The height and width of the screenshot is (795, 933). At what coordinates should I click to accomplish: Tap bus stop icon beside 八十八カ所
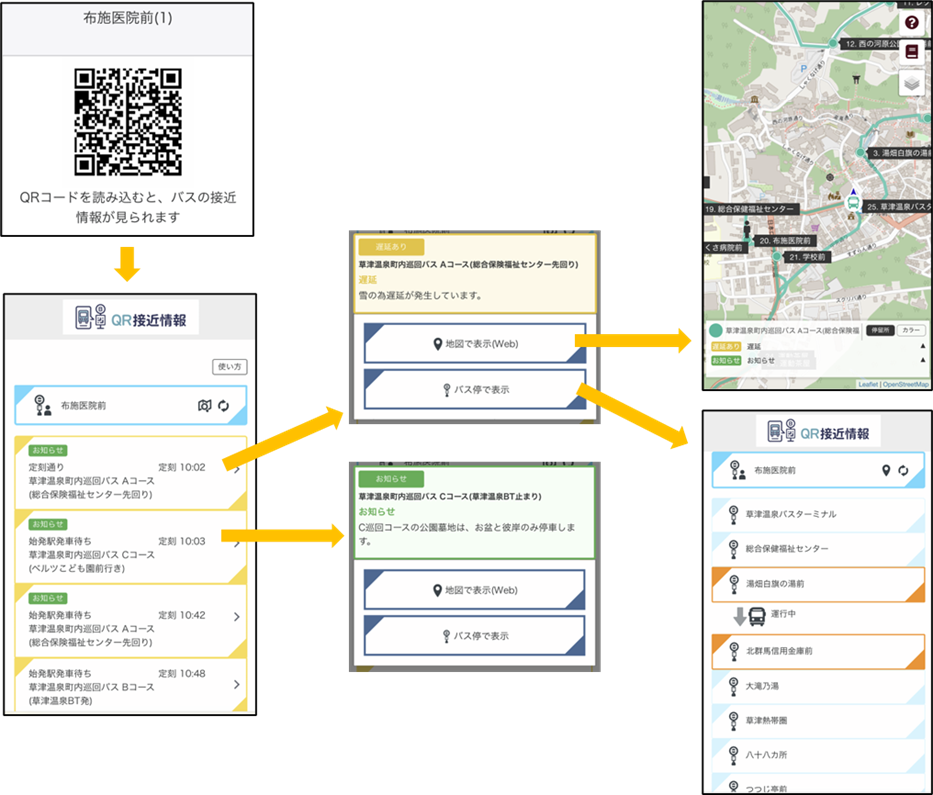click(733, 755)
